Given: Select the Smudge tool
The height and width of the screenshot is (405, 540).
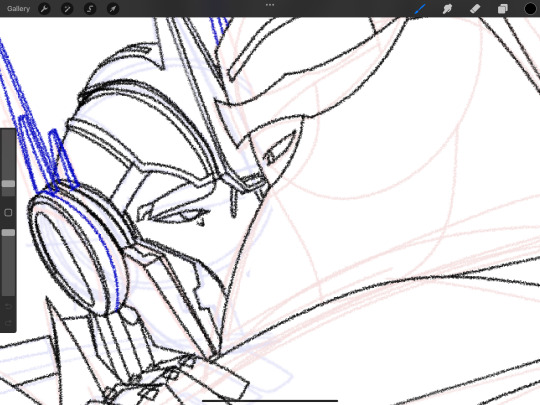Looking at the screenshot, I should pyautogui.click(x=447, y=9).
